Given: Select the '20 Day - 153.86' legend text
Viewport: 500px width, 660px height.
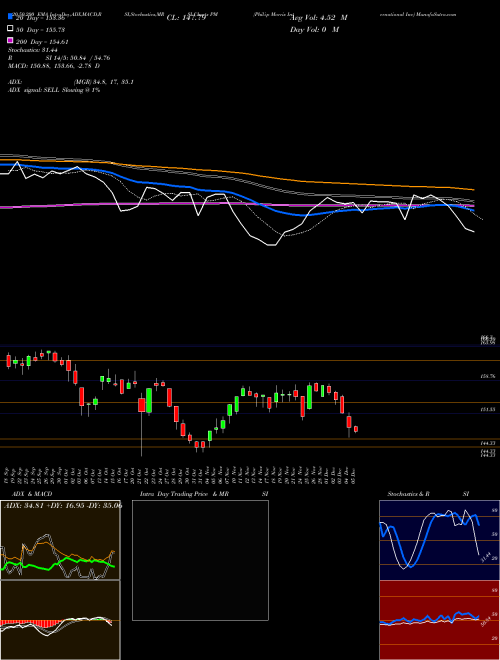Looking at the screenshot, I should [x=40, y=18].
